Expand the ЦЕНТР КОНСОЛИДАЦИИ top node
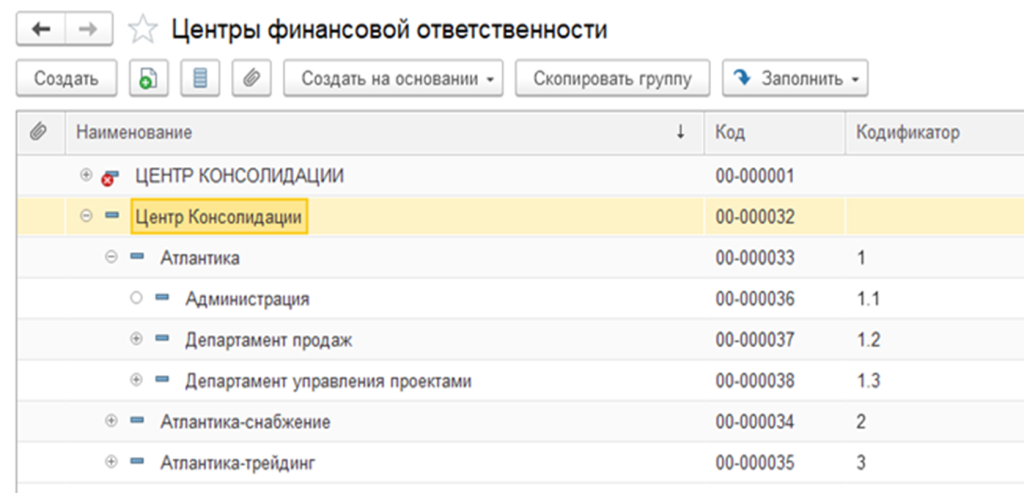The width and height of the screenshot is (1024, 493). [x=86, y=176]
